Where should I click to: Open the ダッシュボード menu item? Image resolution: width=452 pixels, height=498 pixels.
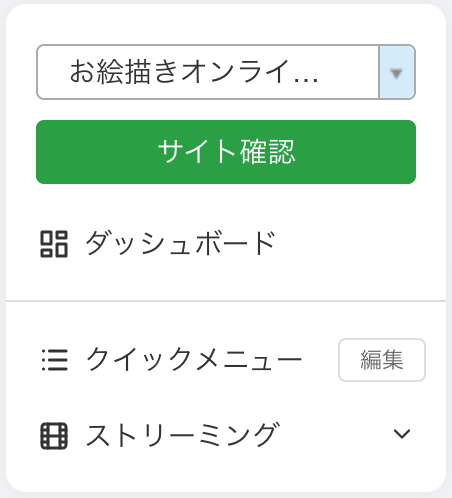159,244
